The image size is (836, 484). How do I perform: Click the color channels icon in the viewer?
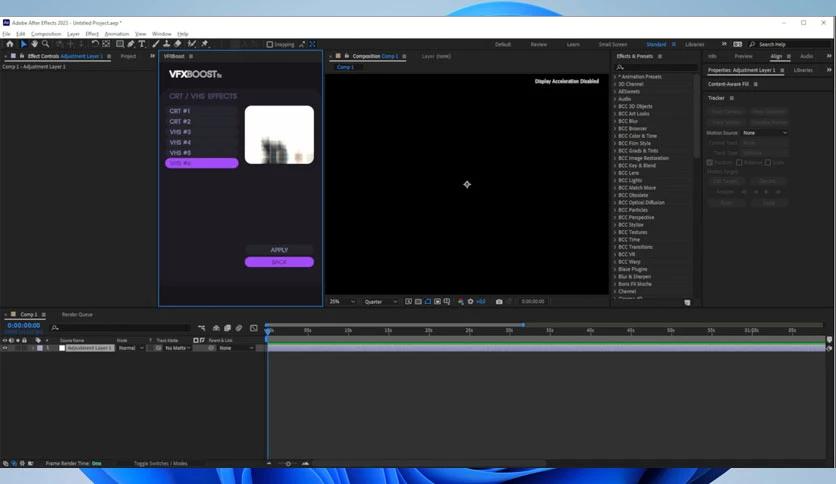[x=461, y=302]
